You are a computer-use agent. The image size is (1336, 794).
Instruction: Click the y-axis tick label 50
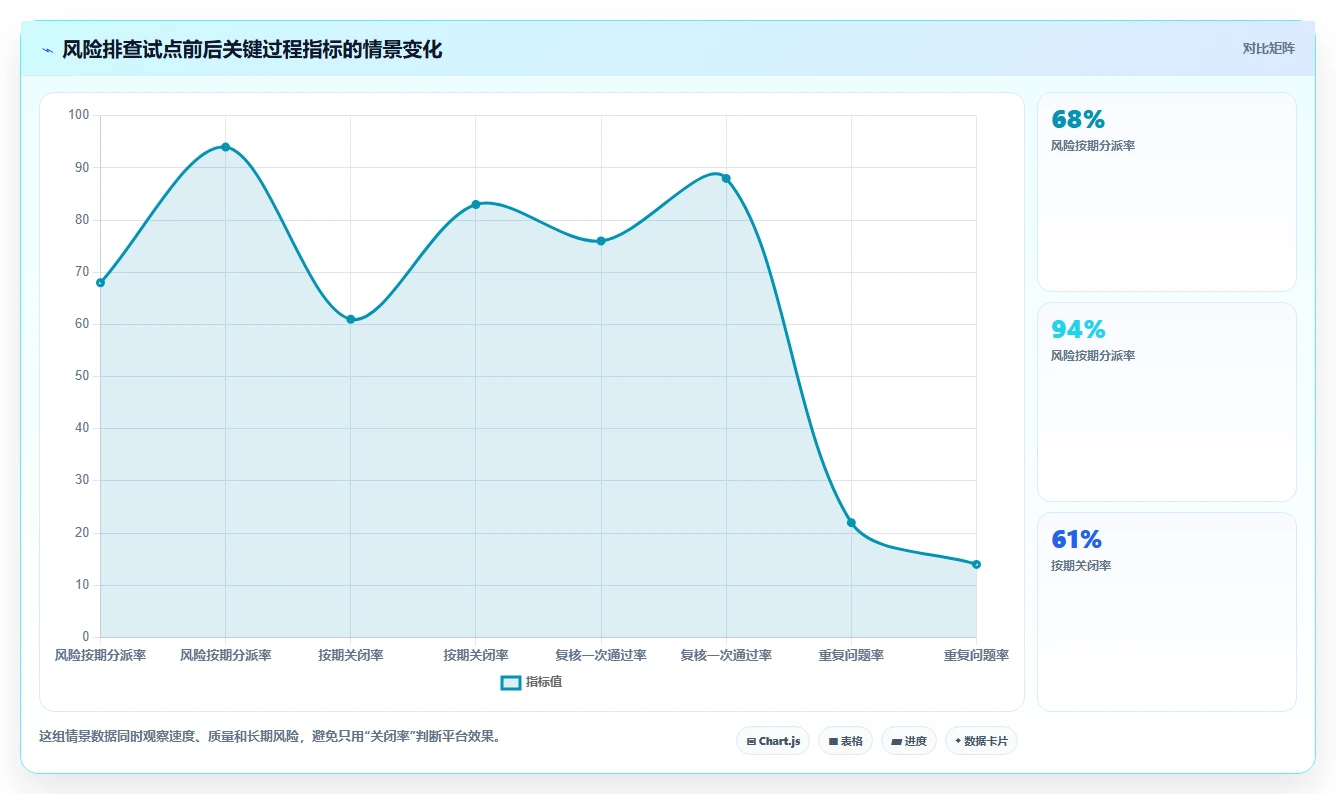point(82,376)
